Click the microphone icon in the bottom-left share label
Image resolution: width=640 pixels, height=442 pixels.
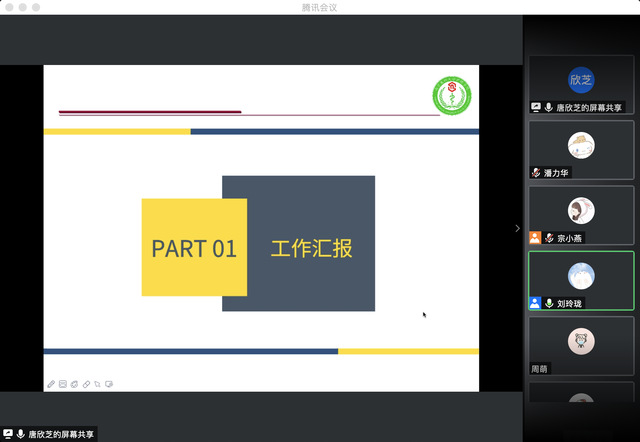click(x=21, y=434)
